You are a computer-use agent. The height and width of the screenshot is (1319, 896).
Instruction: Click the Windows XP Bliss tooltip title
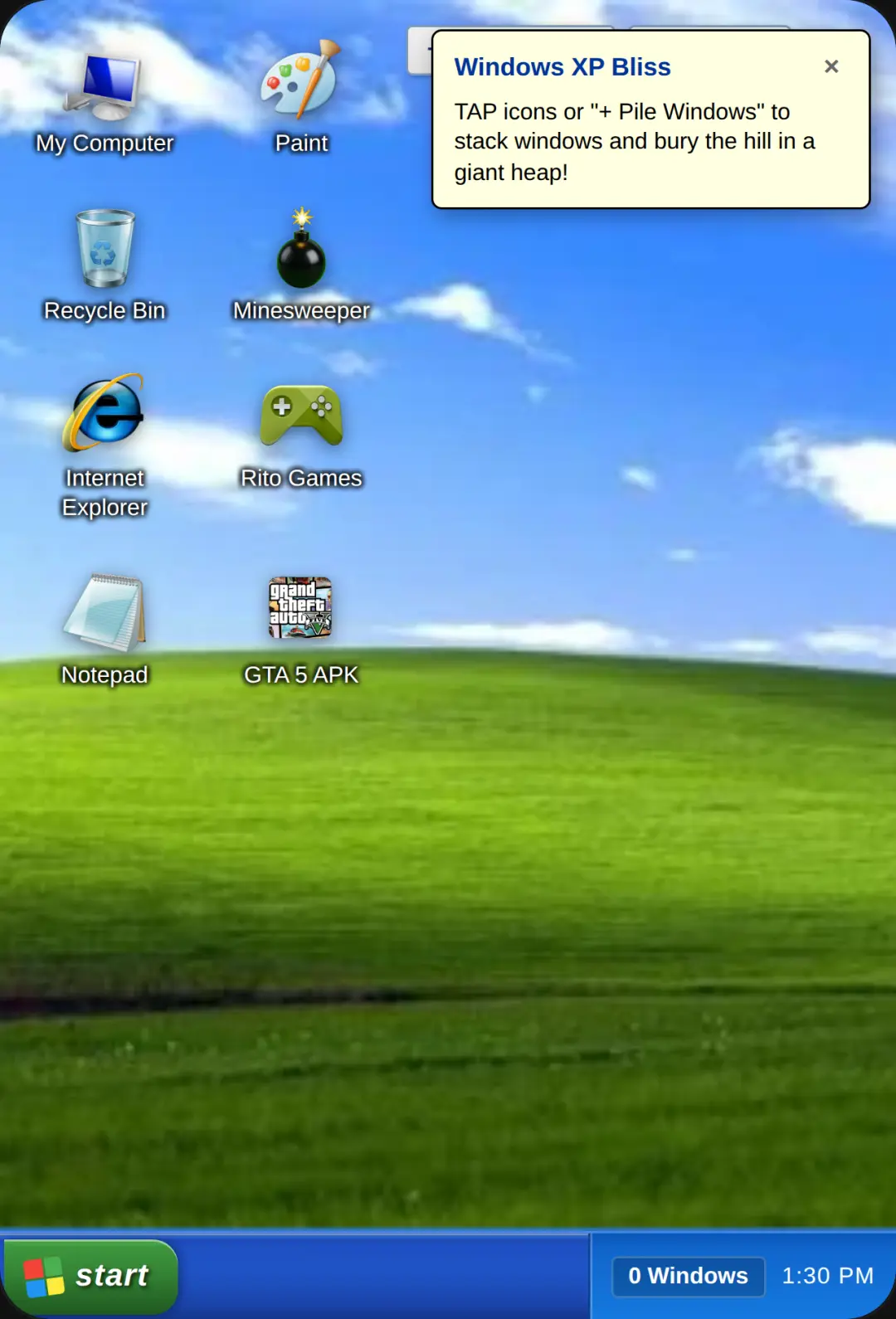(x=562, y=67)
